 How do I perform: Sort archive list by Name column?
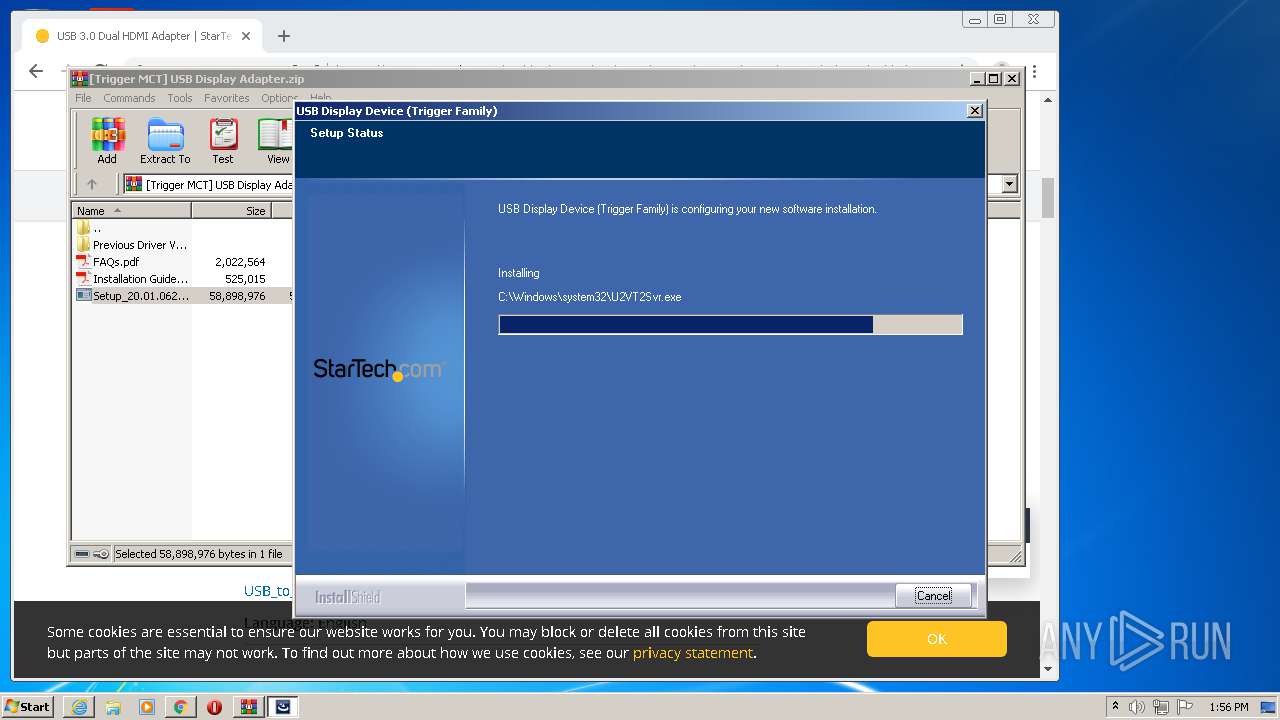[131, 210]
